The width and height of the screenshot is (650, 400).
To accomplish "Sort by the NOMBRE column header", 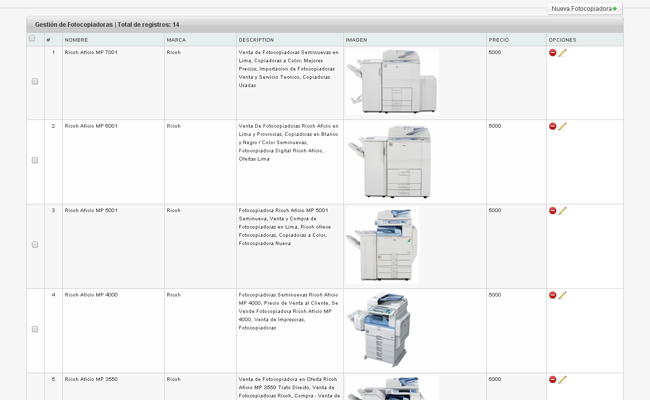I will pos(77,40).
